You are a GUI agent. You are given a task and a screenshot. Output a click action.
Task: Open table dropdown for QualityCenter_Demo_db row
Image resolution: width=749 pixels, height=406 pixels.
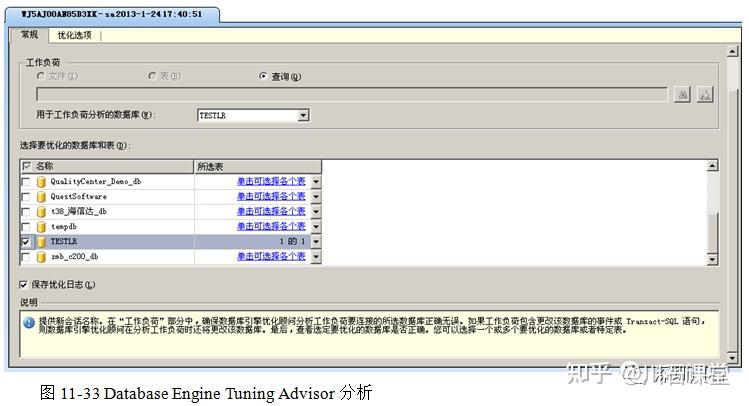316,182
